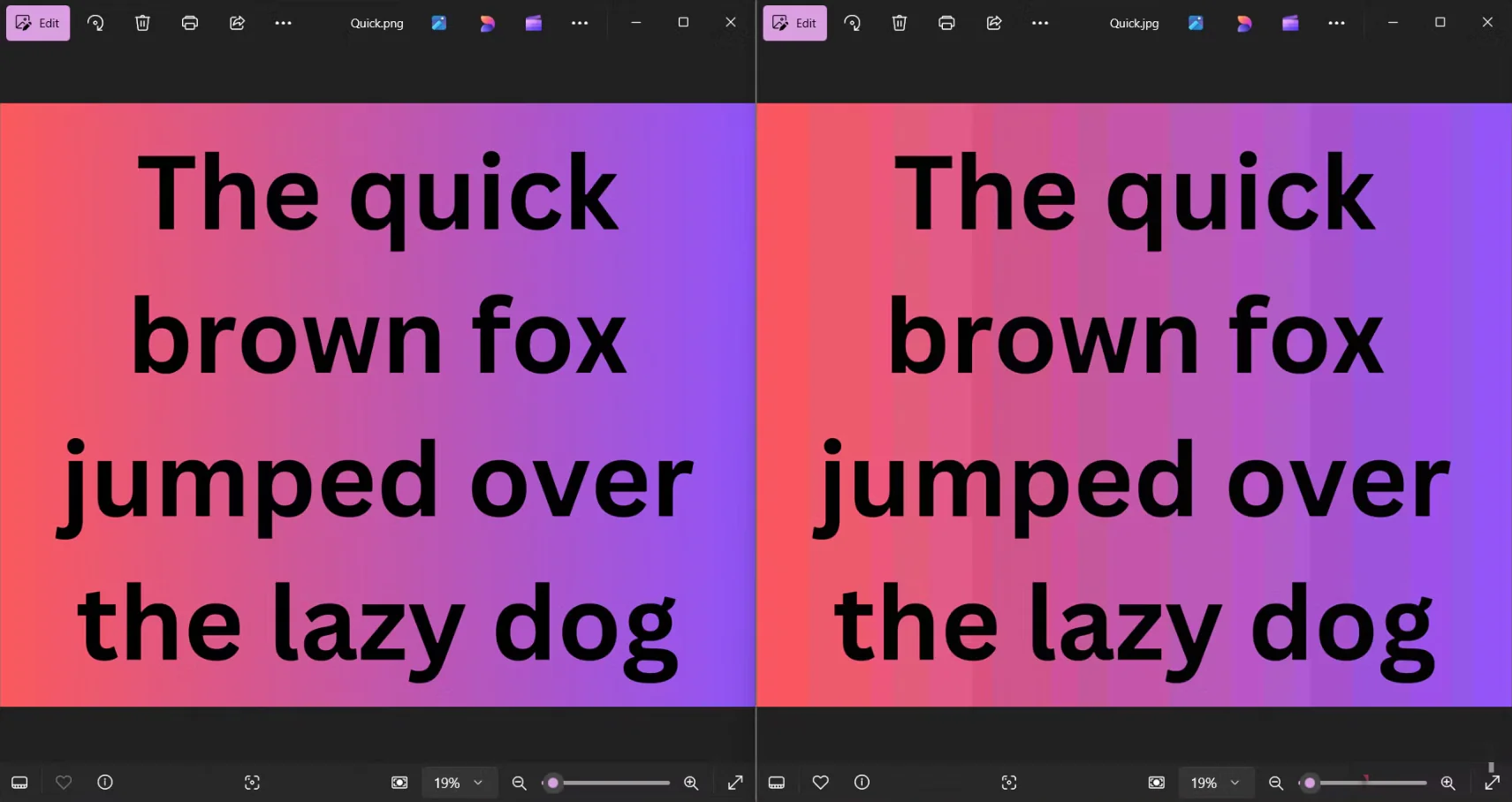This screenshot has height=802, width=1512.
Task: Open overflow apps menu in Quick.png title bar
Action: 580,23
